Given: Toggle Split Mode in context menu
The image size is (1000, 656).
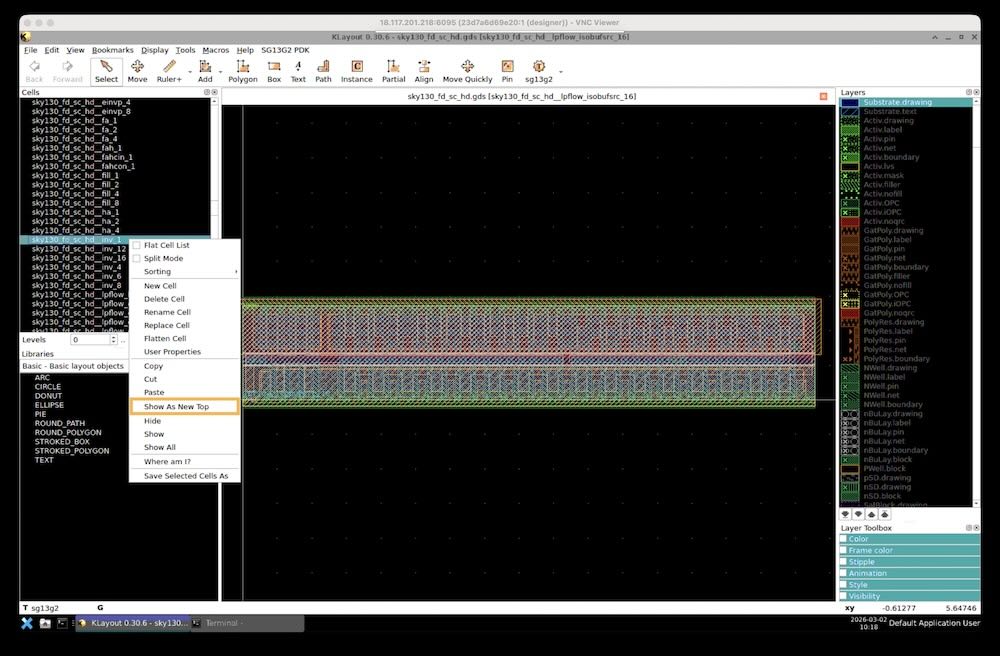Looking at the screenshot, I should coord(137,258).
